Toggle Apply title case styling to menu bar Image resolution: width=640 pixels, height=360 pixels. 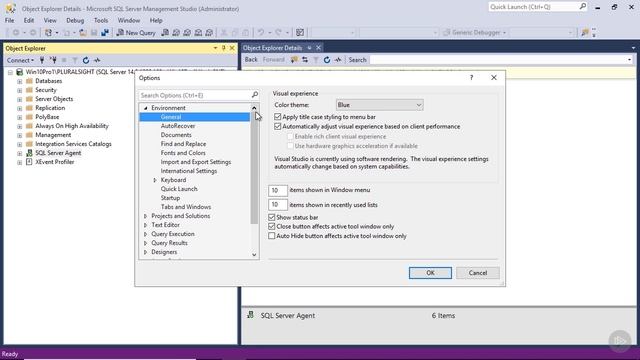(278, 117)
